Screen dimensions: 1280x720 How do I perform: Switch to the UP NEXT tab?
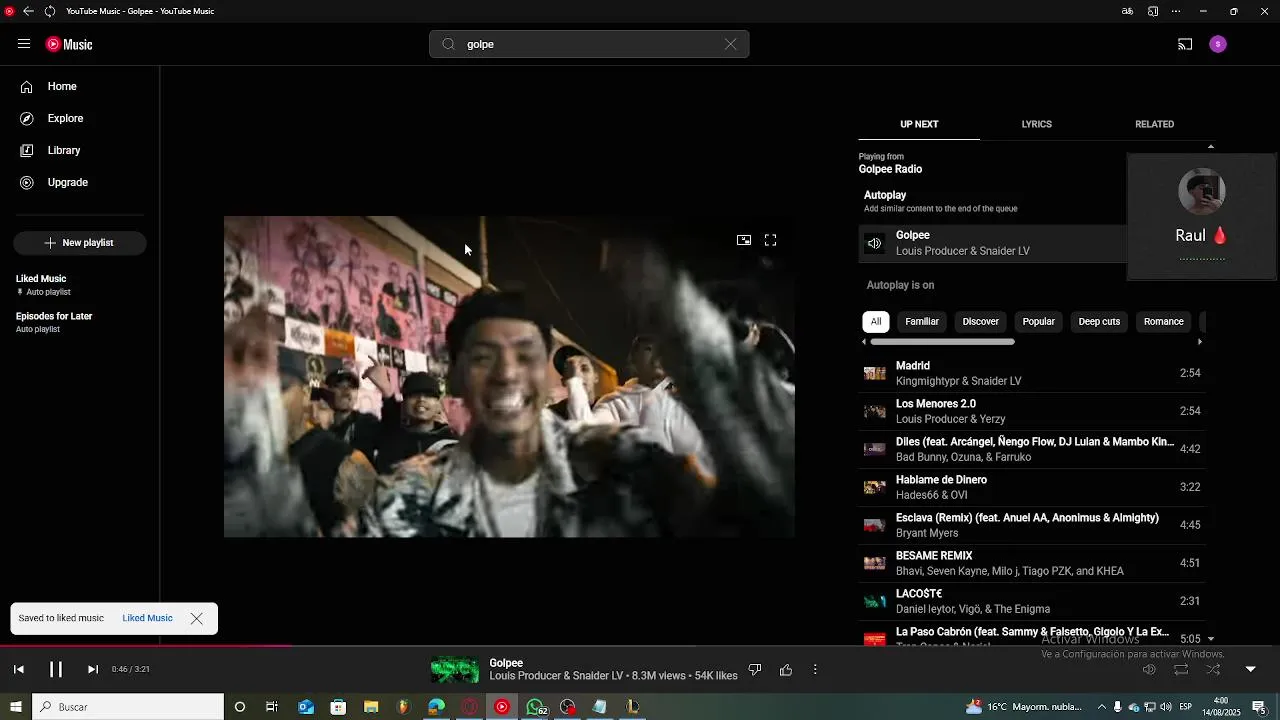pos(919,124)
